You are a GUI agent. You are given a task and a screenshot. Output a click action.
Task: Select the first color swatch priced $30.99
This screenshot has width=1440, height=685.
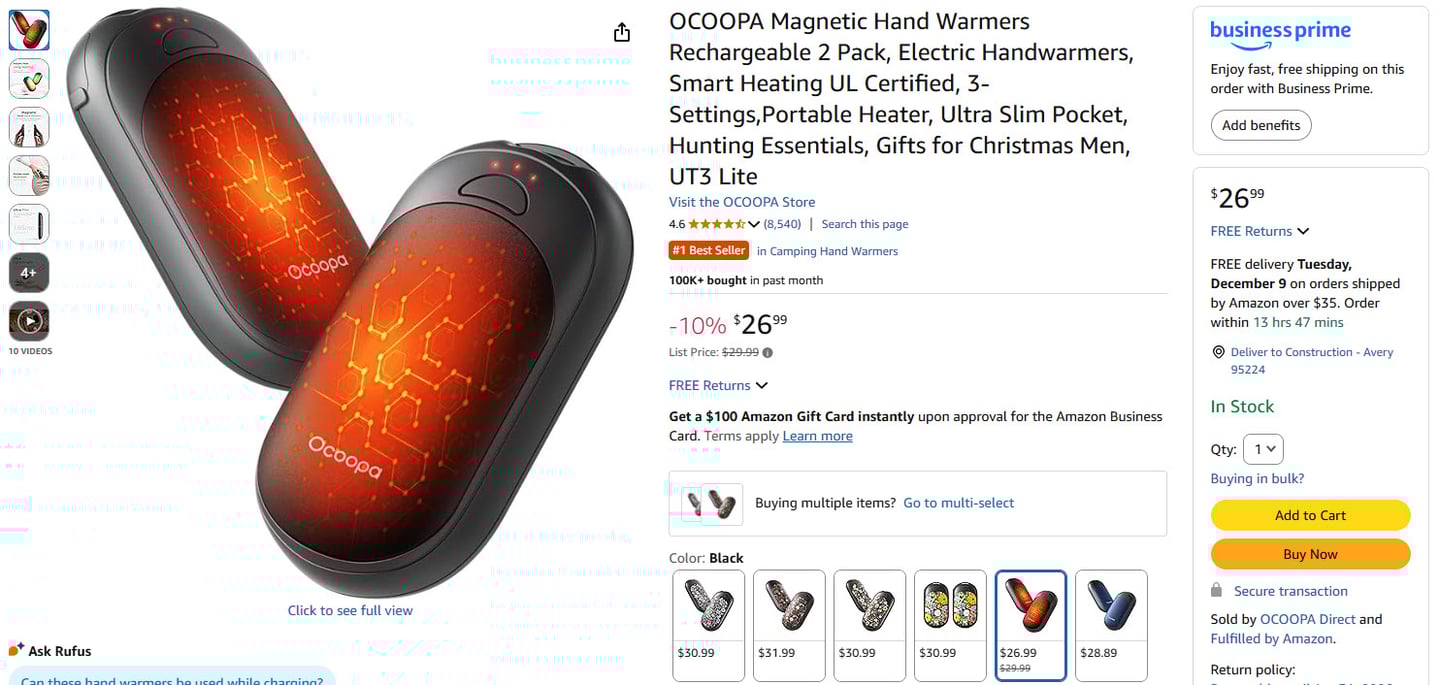pos(709,625)
